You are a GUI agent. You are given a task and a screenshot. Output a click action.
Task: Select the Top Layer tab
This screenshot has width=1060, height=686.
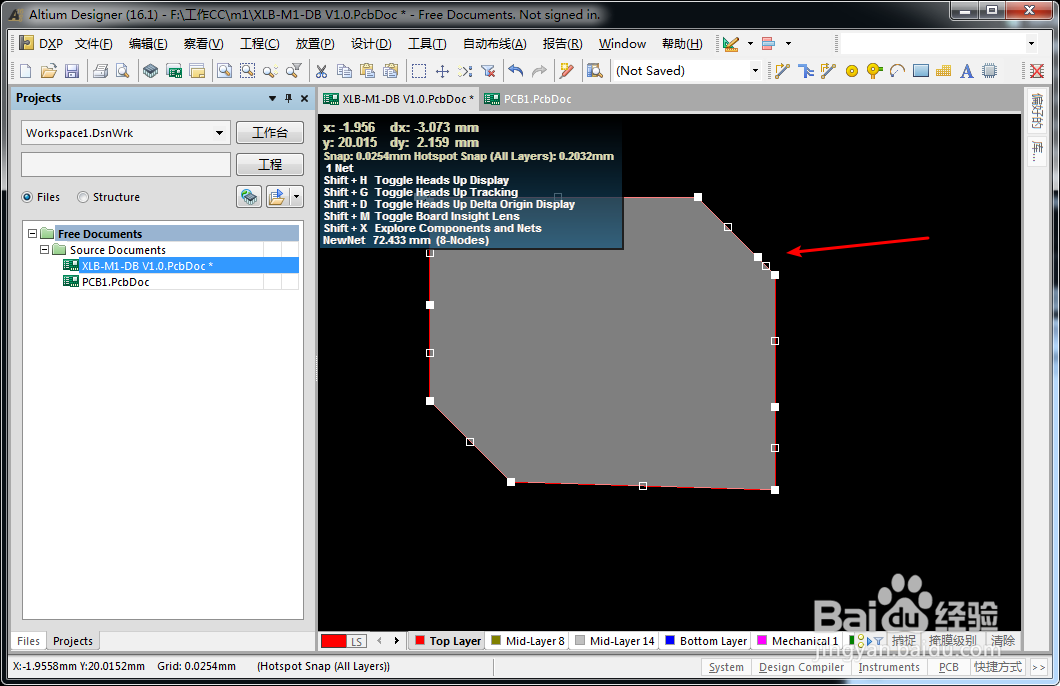click(x=448, y=641)
